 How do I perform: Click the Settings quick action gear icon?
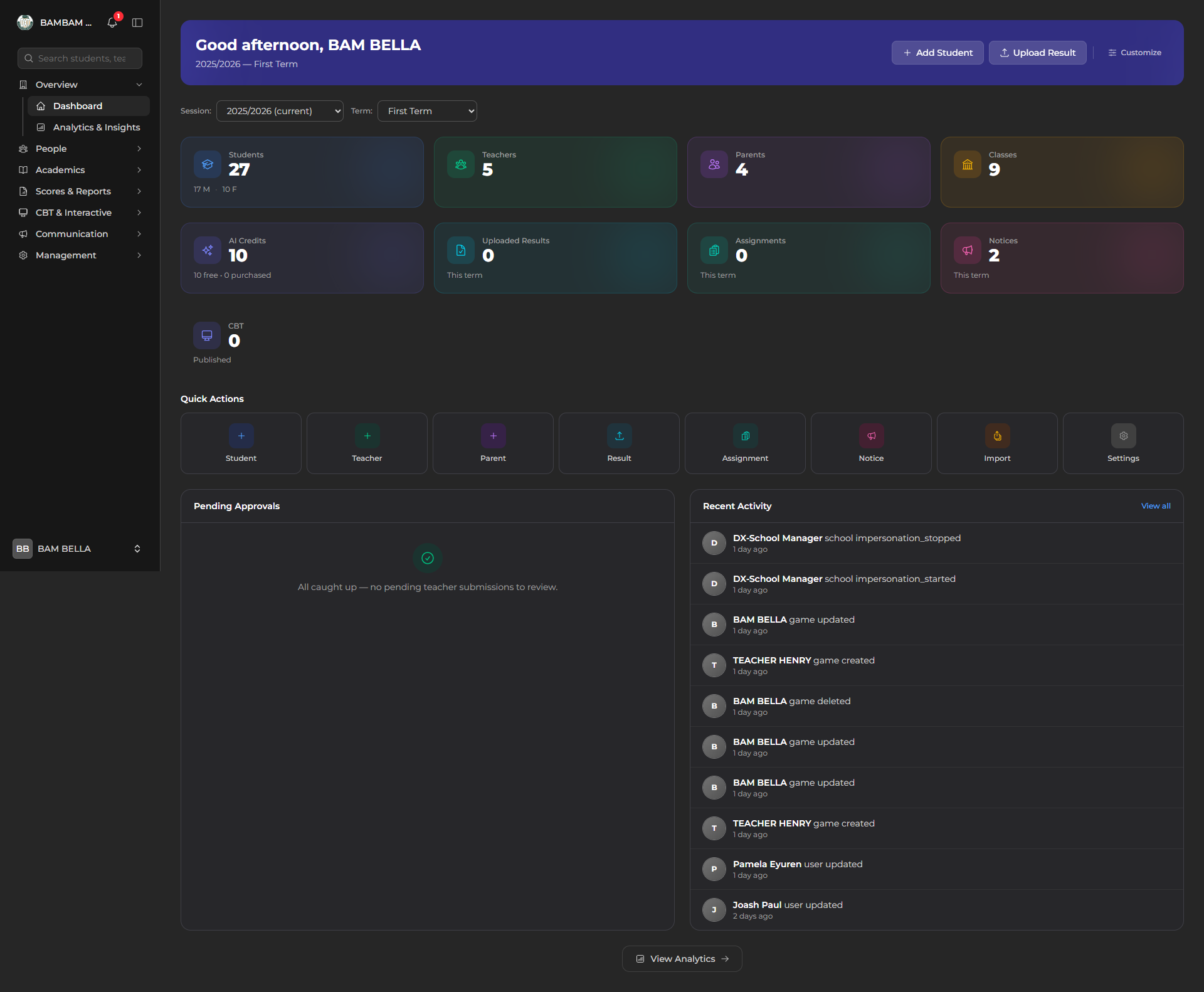(x=1124, y=436)
